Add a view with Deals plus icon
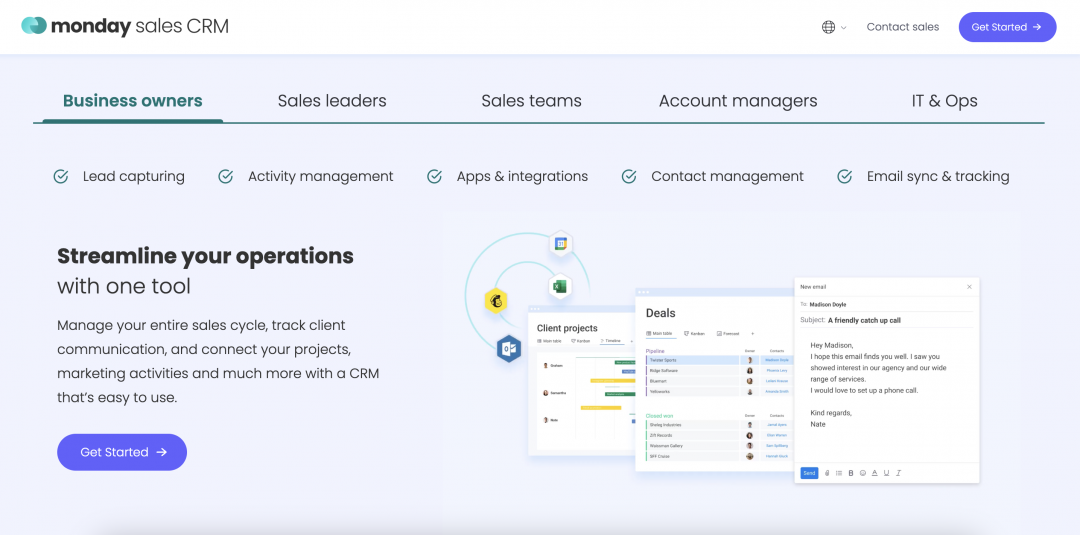Screen dimensions: 1080x535 752,333
